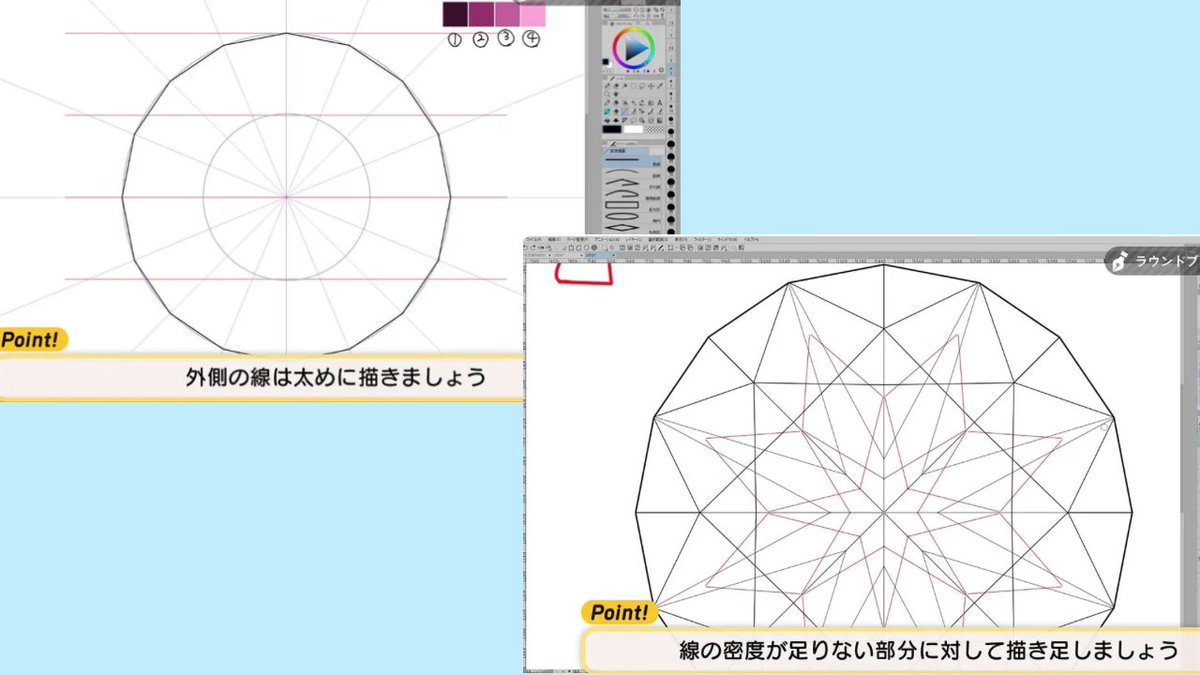Select the black main color strip
The width and height of the screenshot is (1200, 675).
(612, 130)
